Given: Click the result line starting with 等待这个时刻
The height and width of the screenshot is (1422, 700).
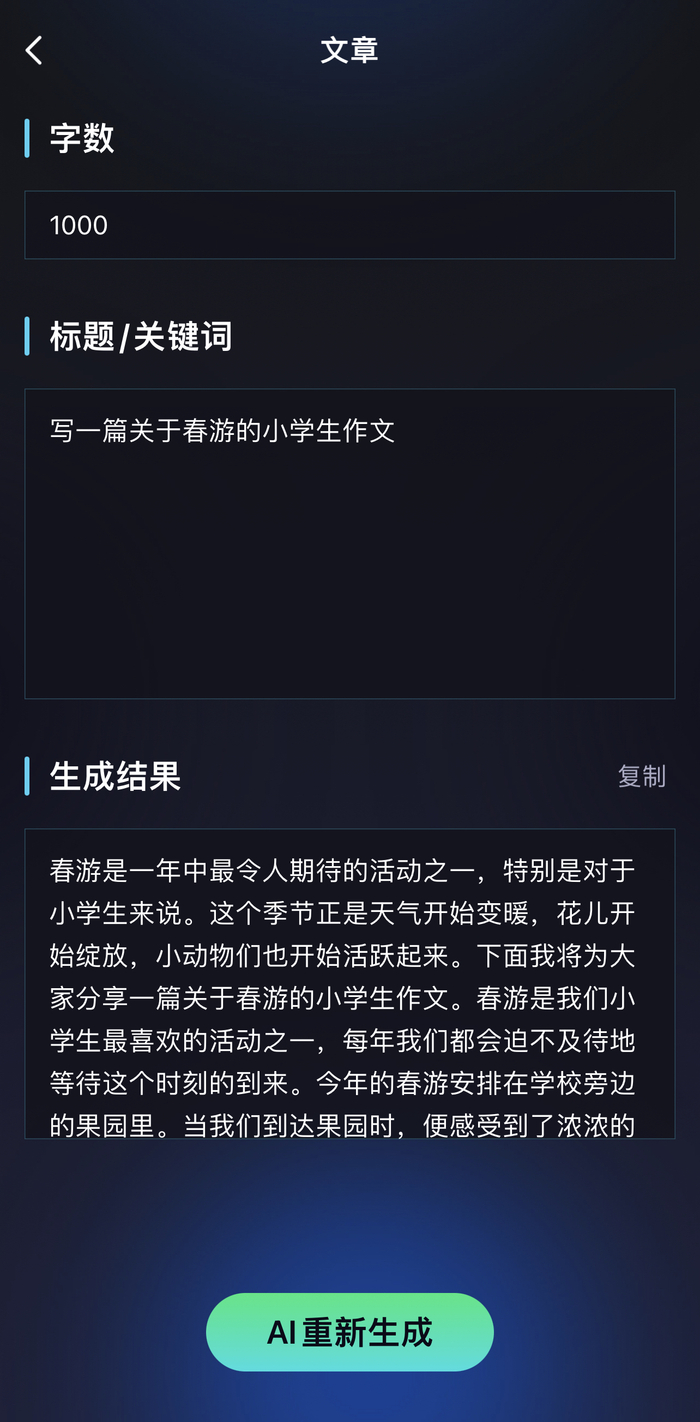Looking at the screenshot, I should pos(342,1083).
